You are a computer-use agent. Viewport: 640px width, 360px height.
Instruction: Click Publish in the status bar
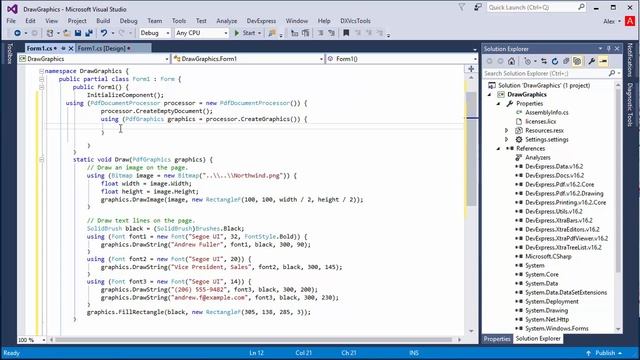[604, 353]
